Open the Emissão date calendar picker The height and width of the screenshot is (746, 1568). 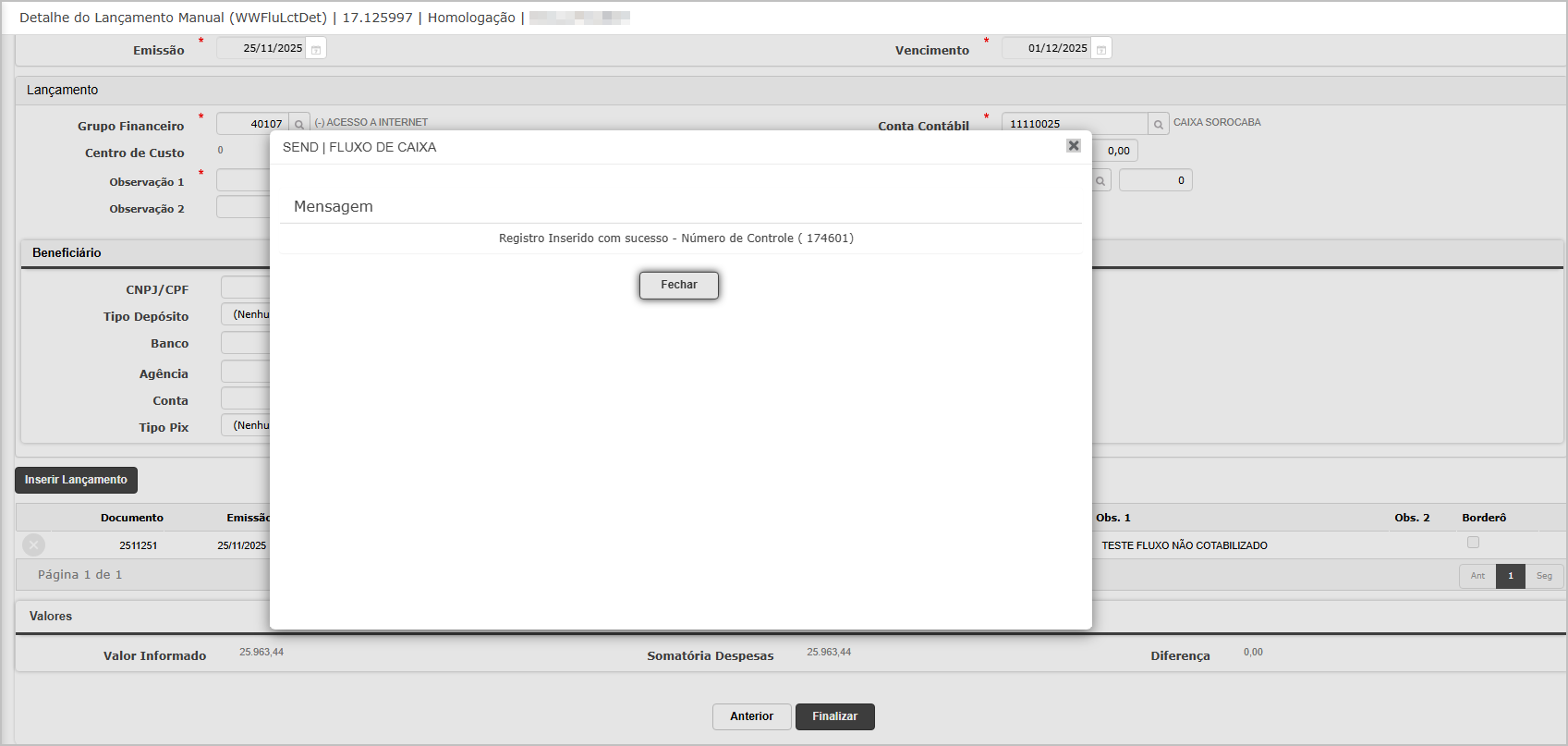pos(316,49)
